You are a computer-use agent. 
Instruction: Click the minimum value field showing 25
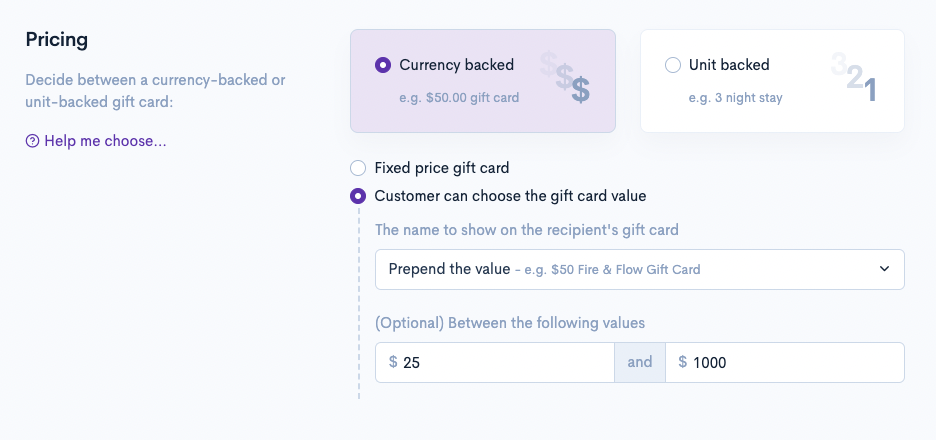[500, 362]
